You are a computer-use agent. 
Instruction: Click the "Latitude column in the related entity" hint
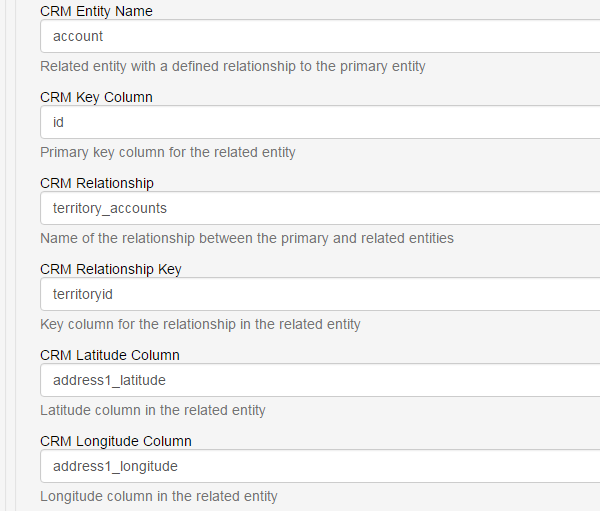click(x=153, y=411)
